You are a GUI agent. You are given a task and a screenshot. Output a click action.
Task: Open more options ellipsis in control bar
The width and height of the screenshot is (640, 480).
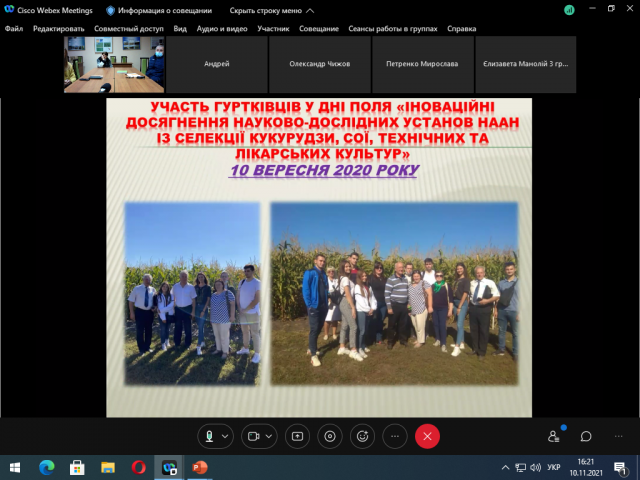(395, 436)
